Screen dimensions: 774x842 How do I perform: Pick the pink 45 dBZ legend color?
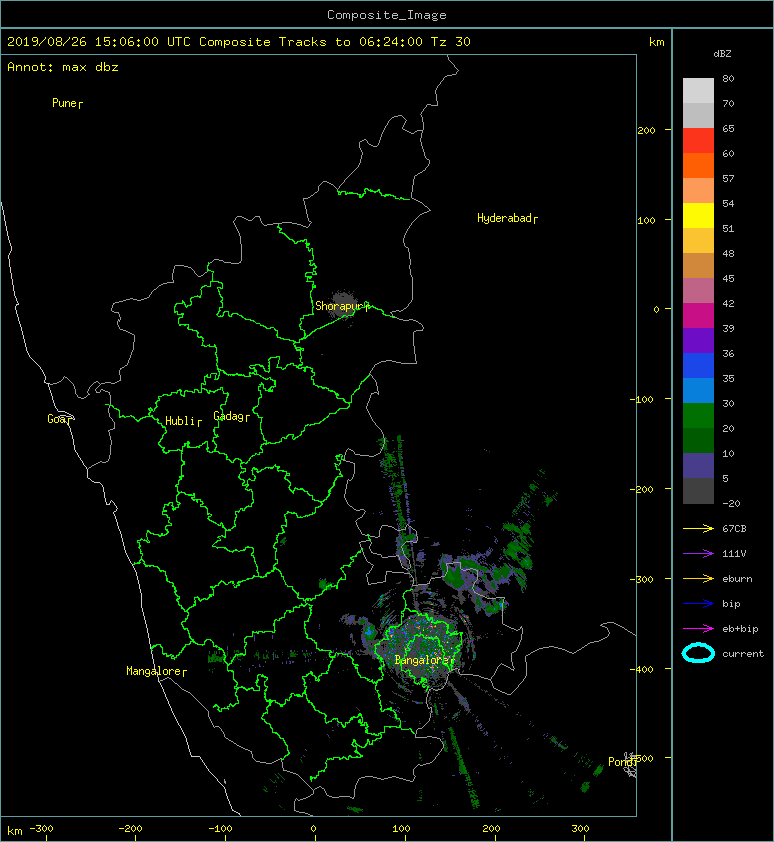tap(698, 291)
